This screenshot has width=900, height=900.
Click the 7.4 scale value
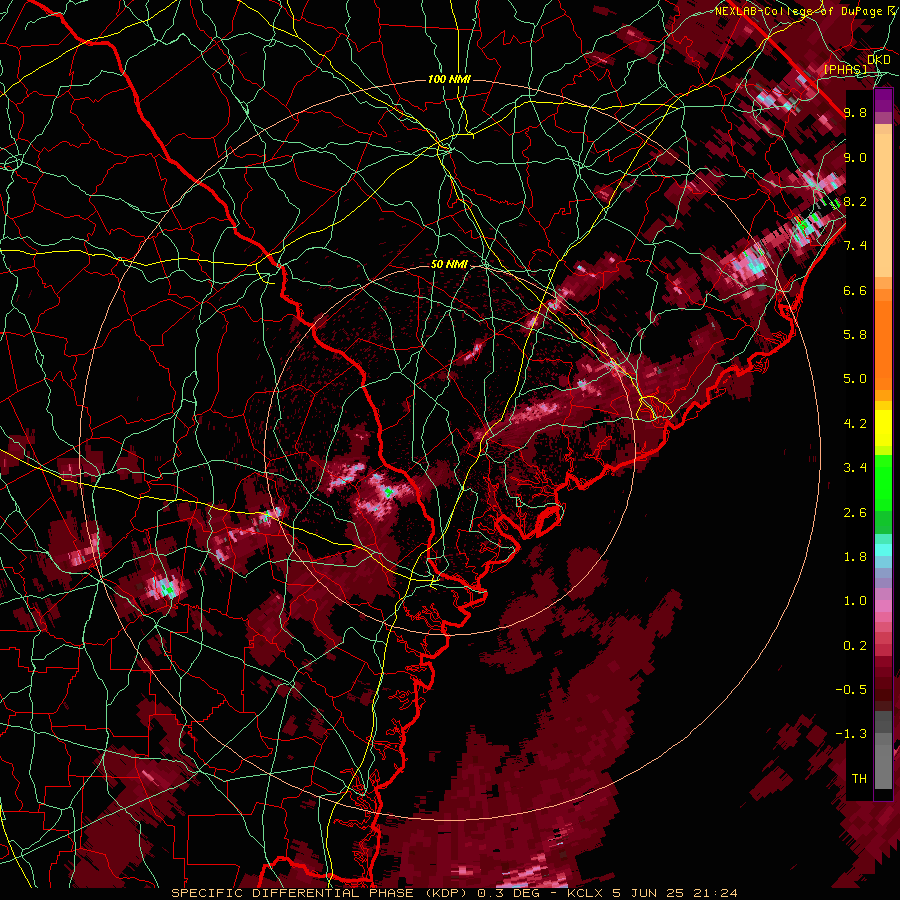coord(855,245)
